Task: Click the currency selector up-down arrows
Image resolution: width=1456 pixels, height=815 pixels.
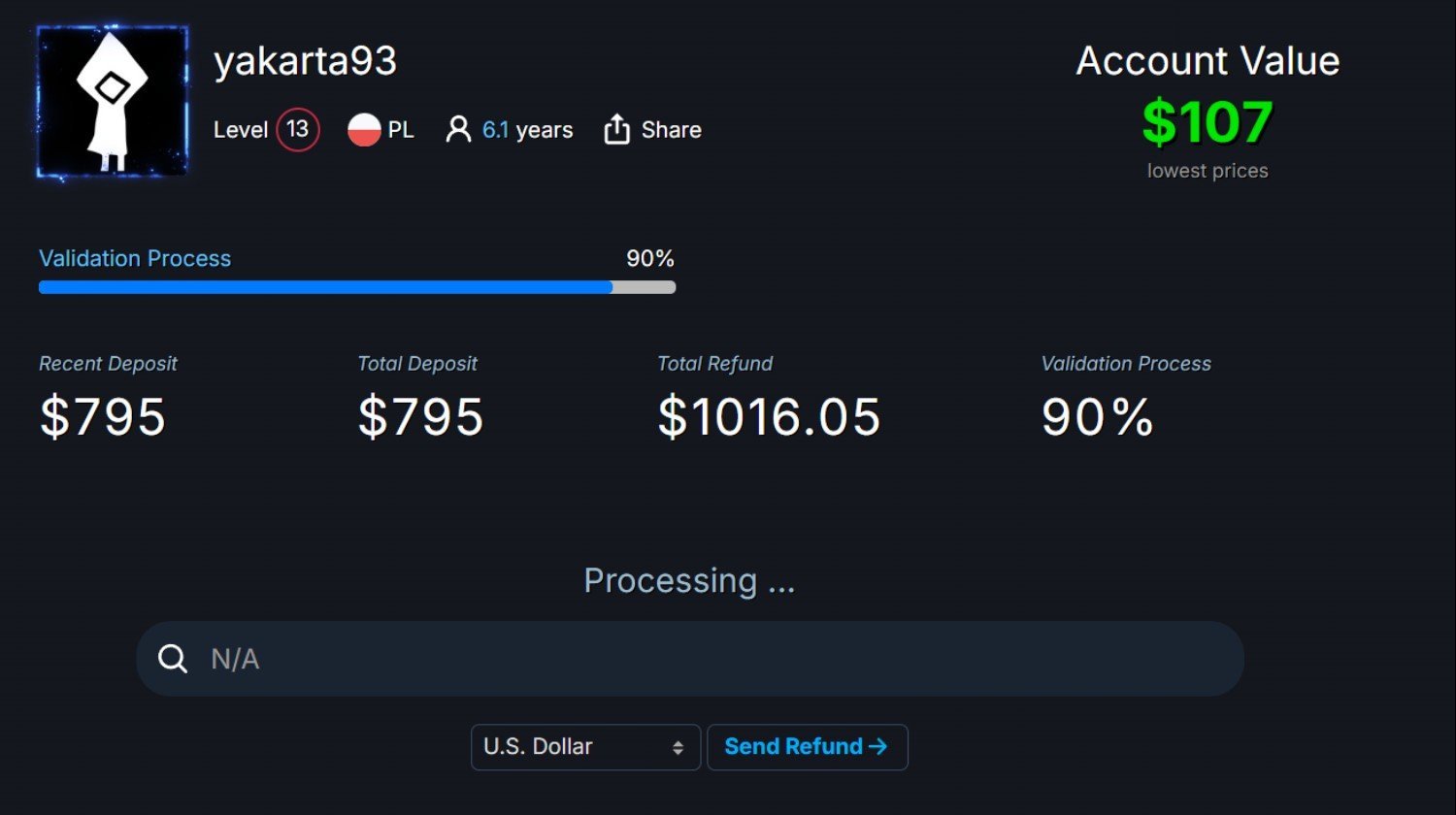Action: (x=678, y=748)
